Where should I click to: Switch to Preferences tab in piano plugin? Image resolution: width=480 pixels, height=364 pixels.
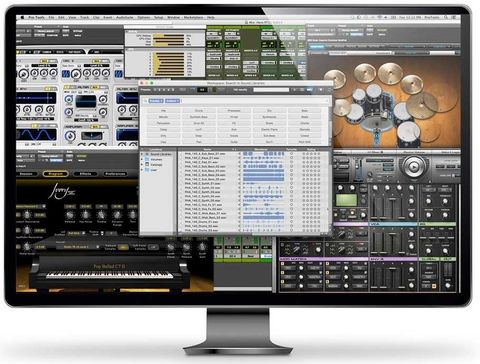[115, 174]
